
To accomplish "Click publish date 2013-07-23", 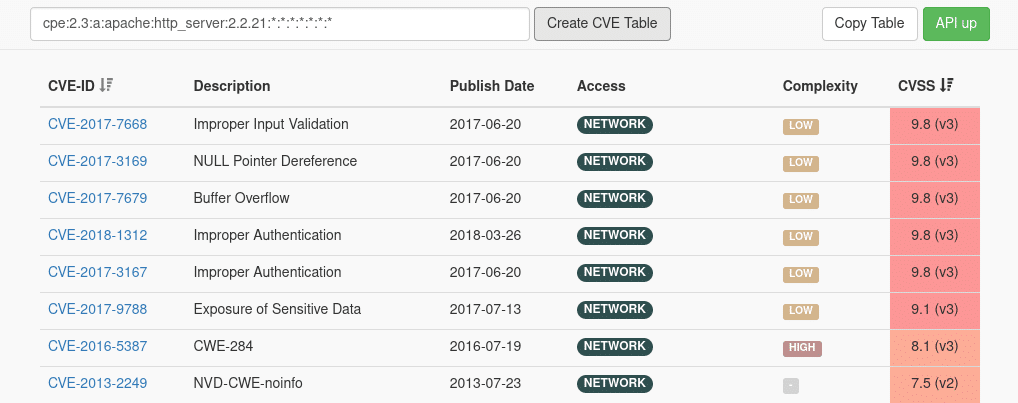I will [x=486, y=383].
